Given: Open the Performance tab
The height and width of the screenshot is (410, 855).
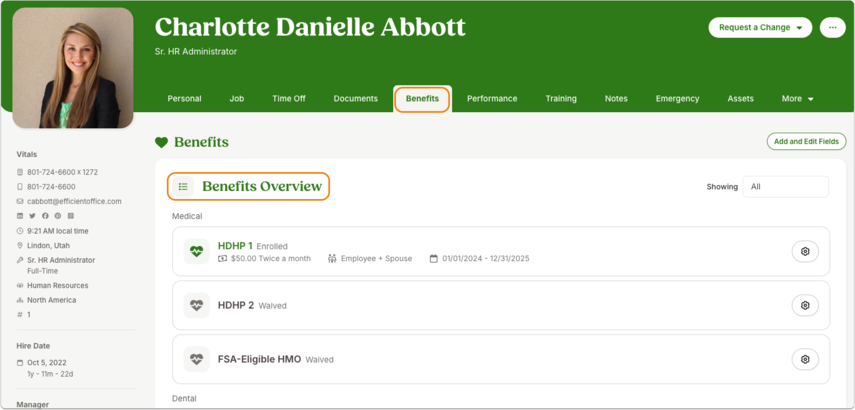Looking at the screenshot, I should [x=492, y=99].
